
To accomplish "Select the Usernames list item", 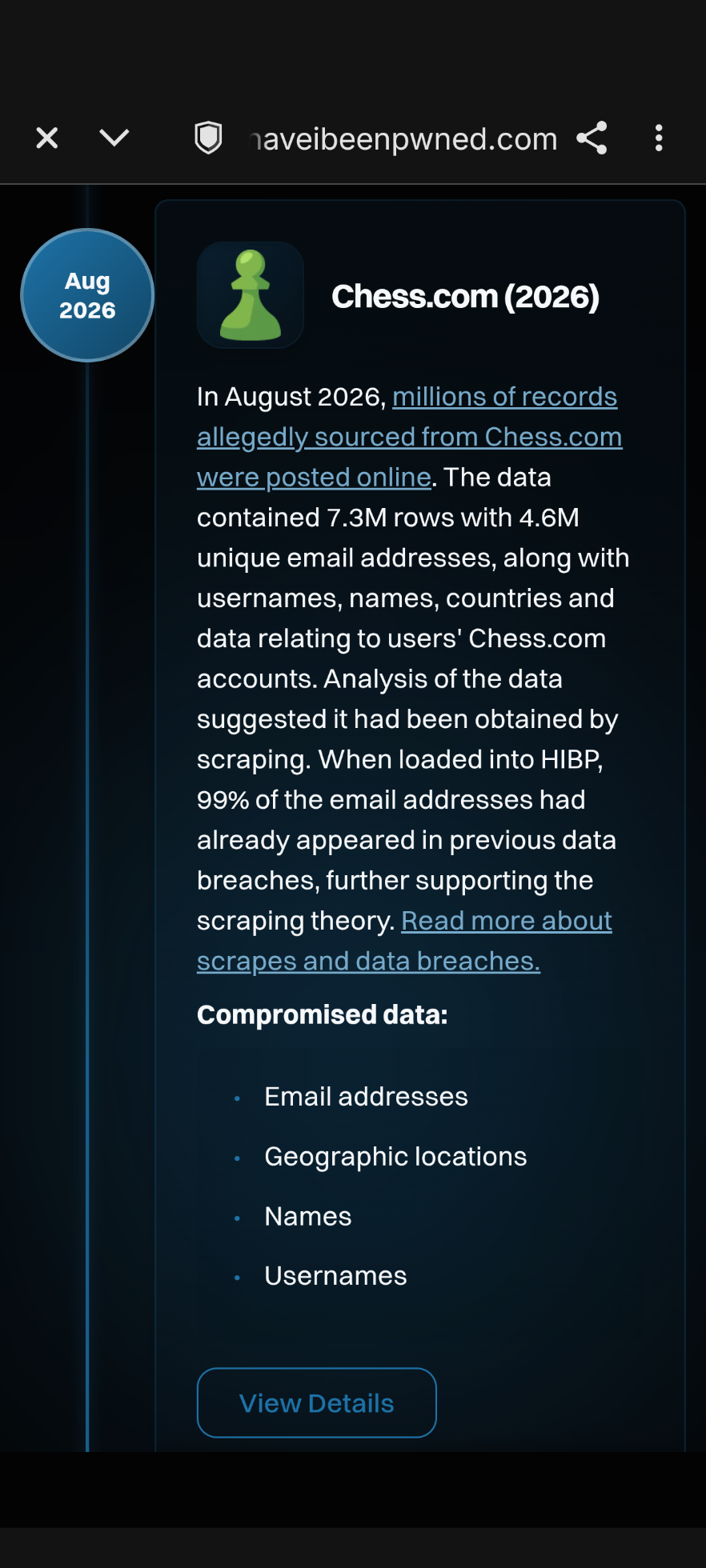I will pos(335,1276).
